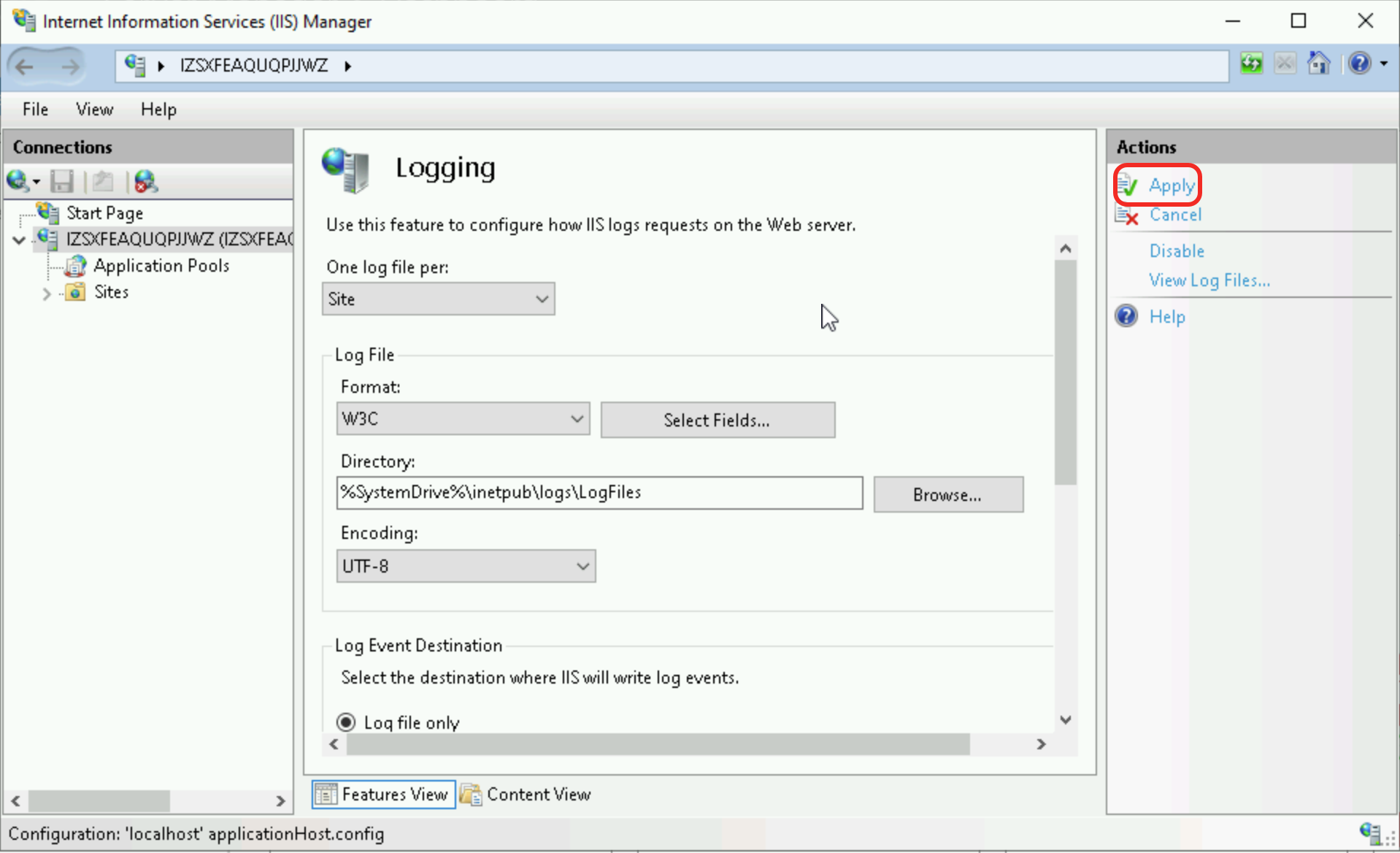The image size is (1400, 853).
Task: Click the Up folder icon in Connections
Action: pos(103,181)
